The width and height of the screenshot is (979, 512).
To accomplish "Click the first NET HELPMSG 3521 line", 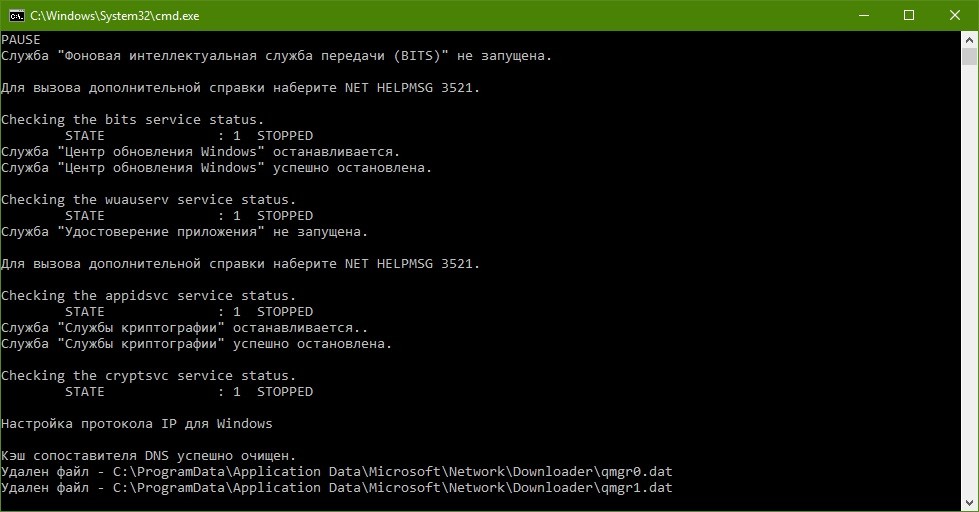I will tap(240, 88).
